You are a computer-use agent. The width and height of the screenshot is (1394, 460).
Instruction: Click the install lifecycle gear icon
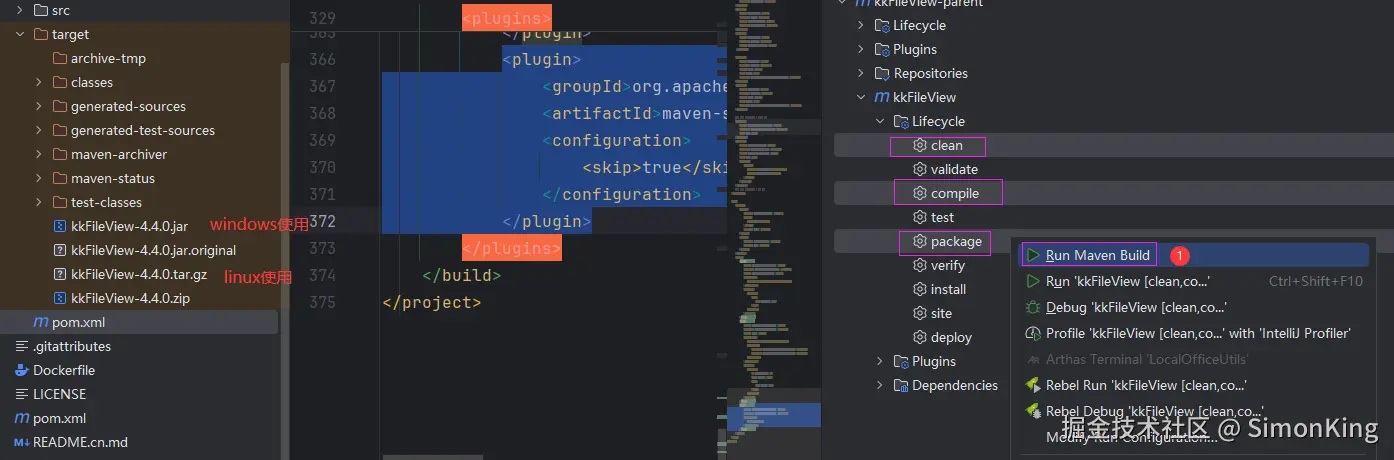(920, 289)
